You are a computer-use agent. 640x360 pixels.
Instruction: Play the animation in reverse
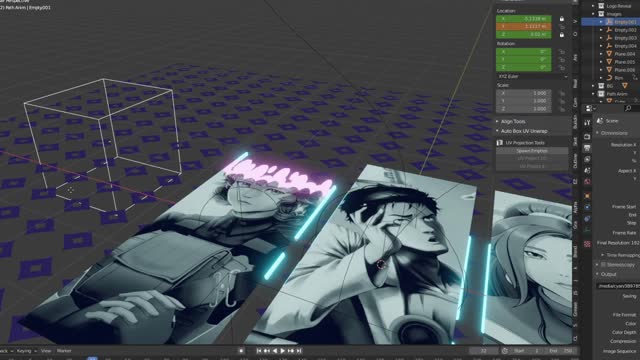pos(275,351)
